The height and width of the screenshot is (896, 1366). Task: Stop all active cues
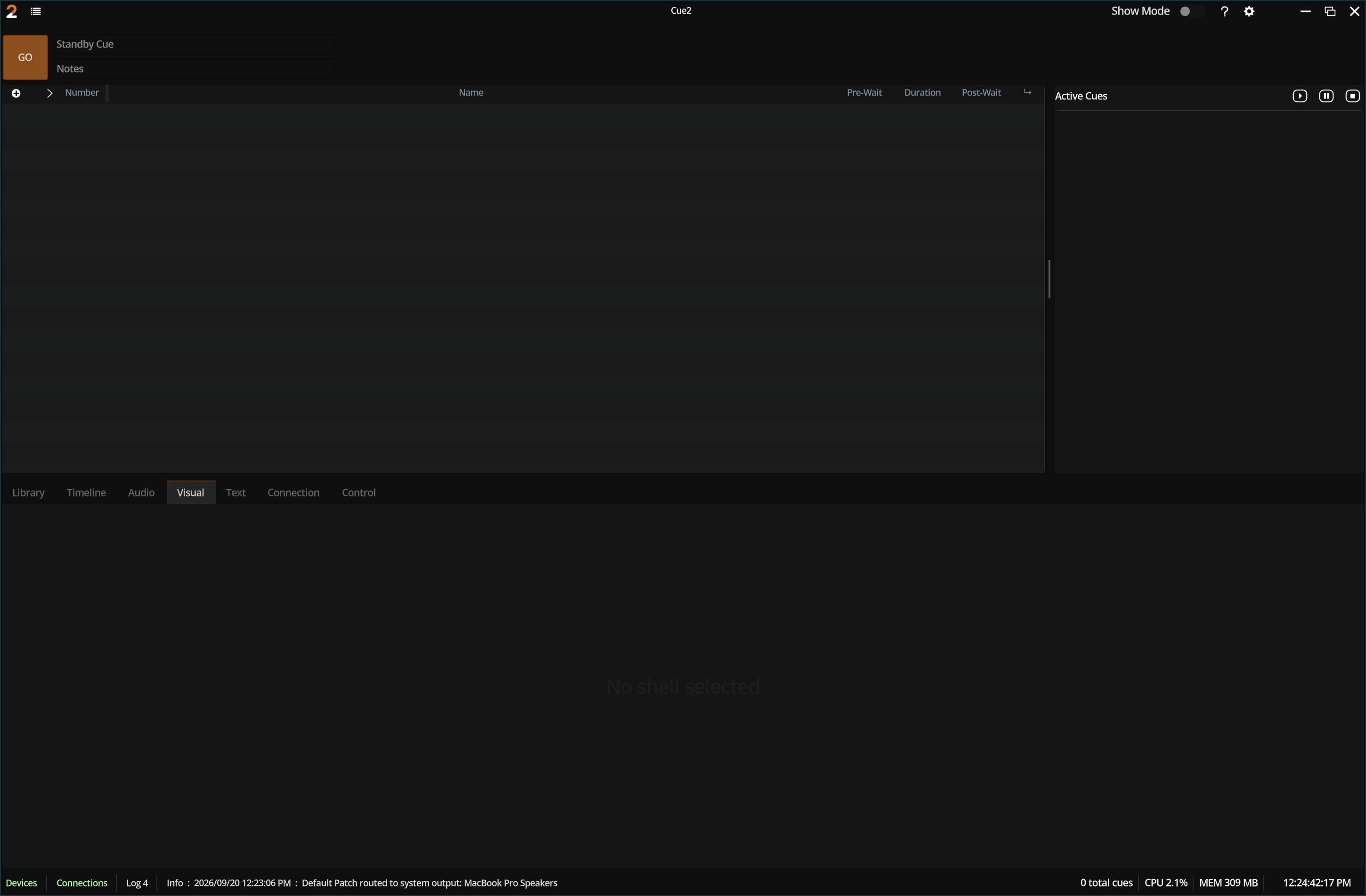pyautogui.click(x=1352, y=96)
